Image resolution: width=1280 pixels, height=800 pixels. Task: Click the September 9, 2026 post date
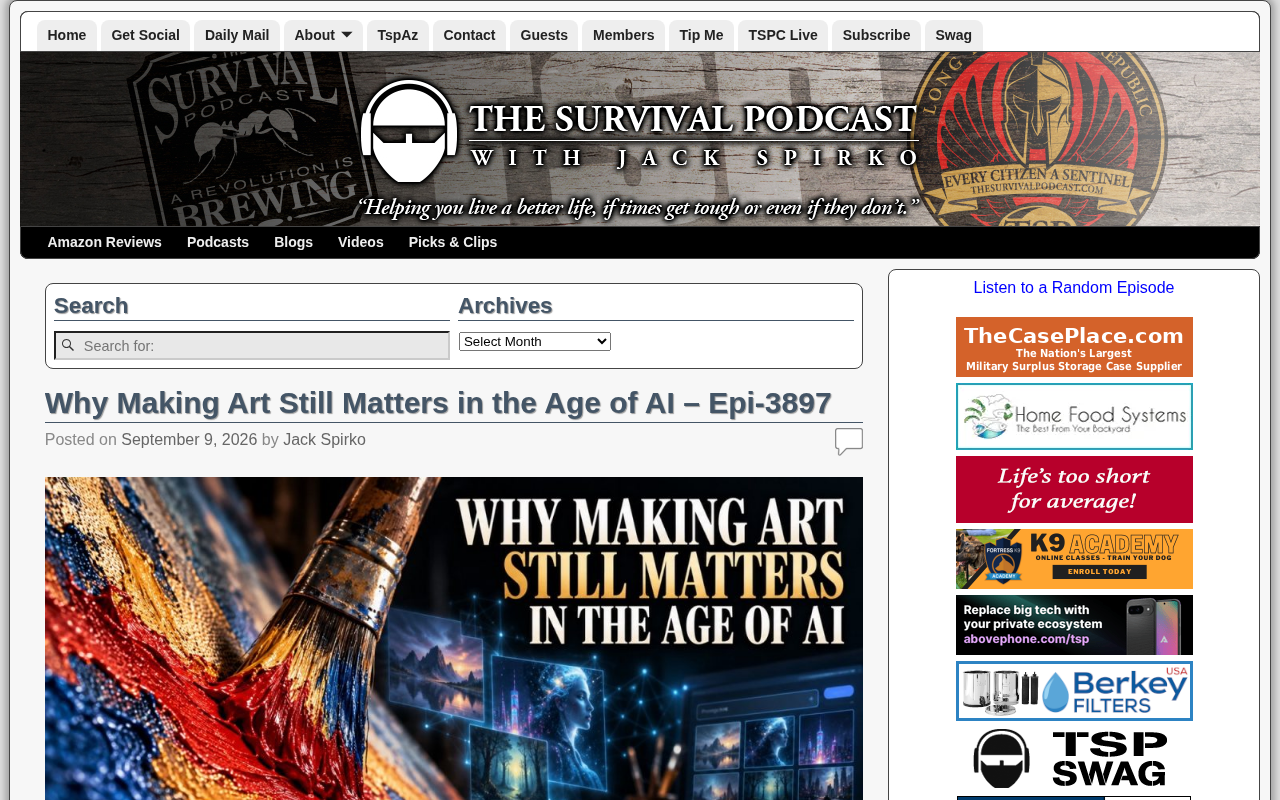tap(189, 440)
